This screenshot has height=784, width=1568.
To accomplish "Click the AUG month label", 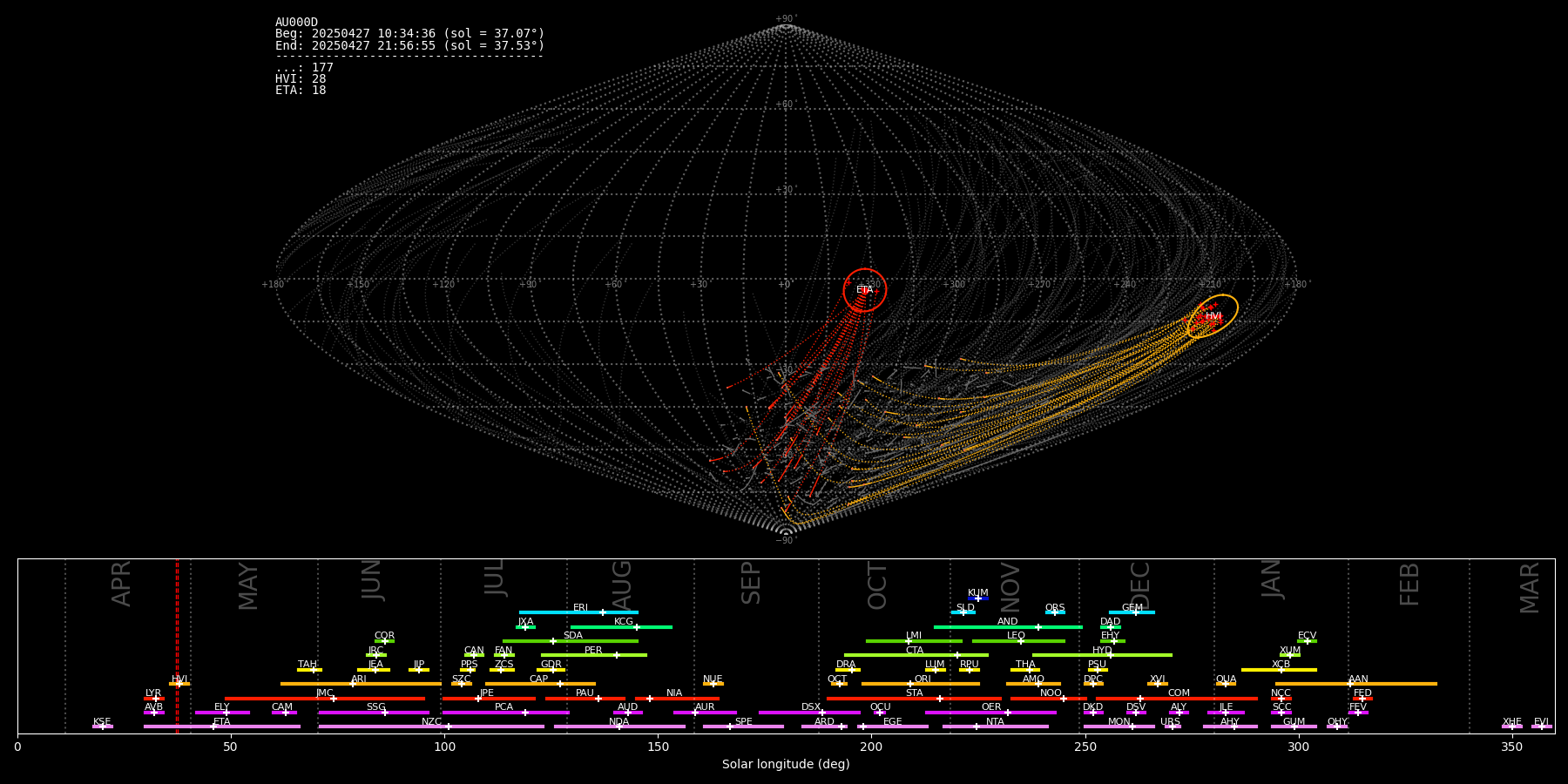I will (621, 585).
